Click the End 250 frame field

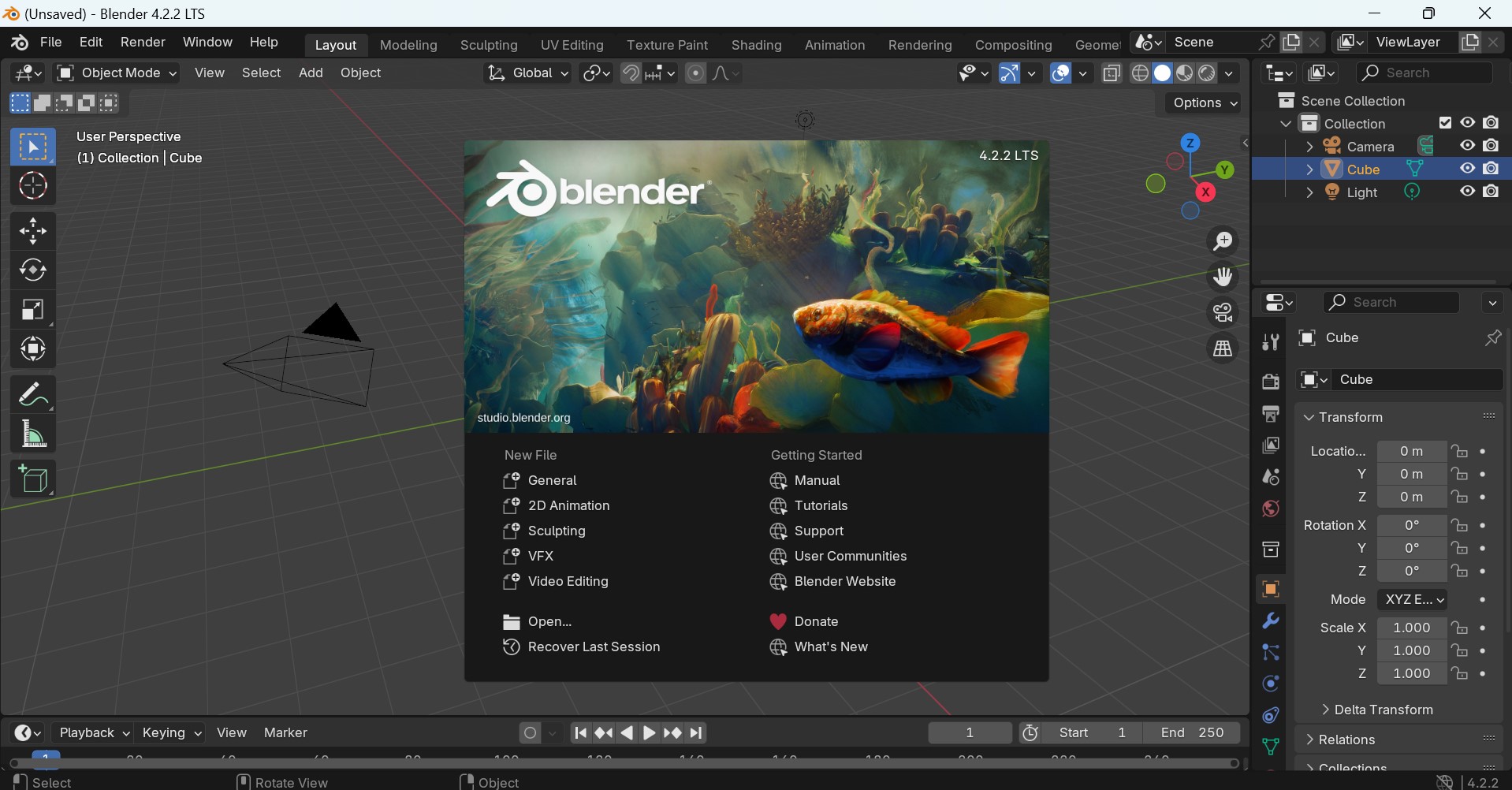pyautogui.click(x=1192, y=734)
